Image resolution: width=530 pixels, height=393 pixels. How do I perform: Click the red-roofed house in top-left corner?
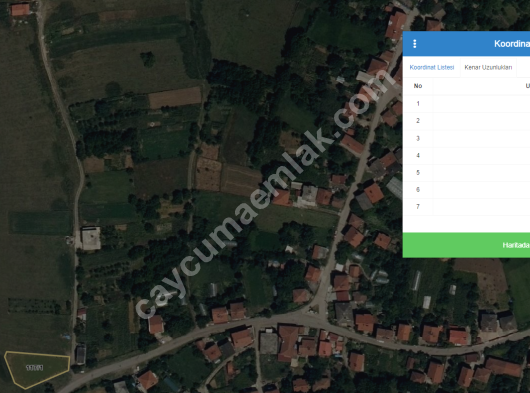tap(20, 9)
